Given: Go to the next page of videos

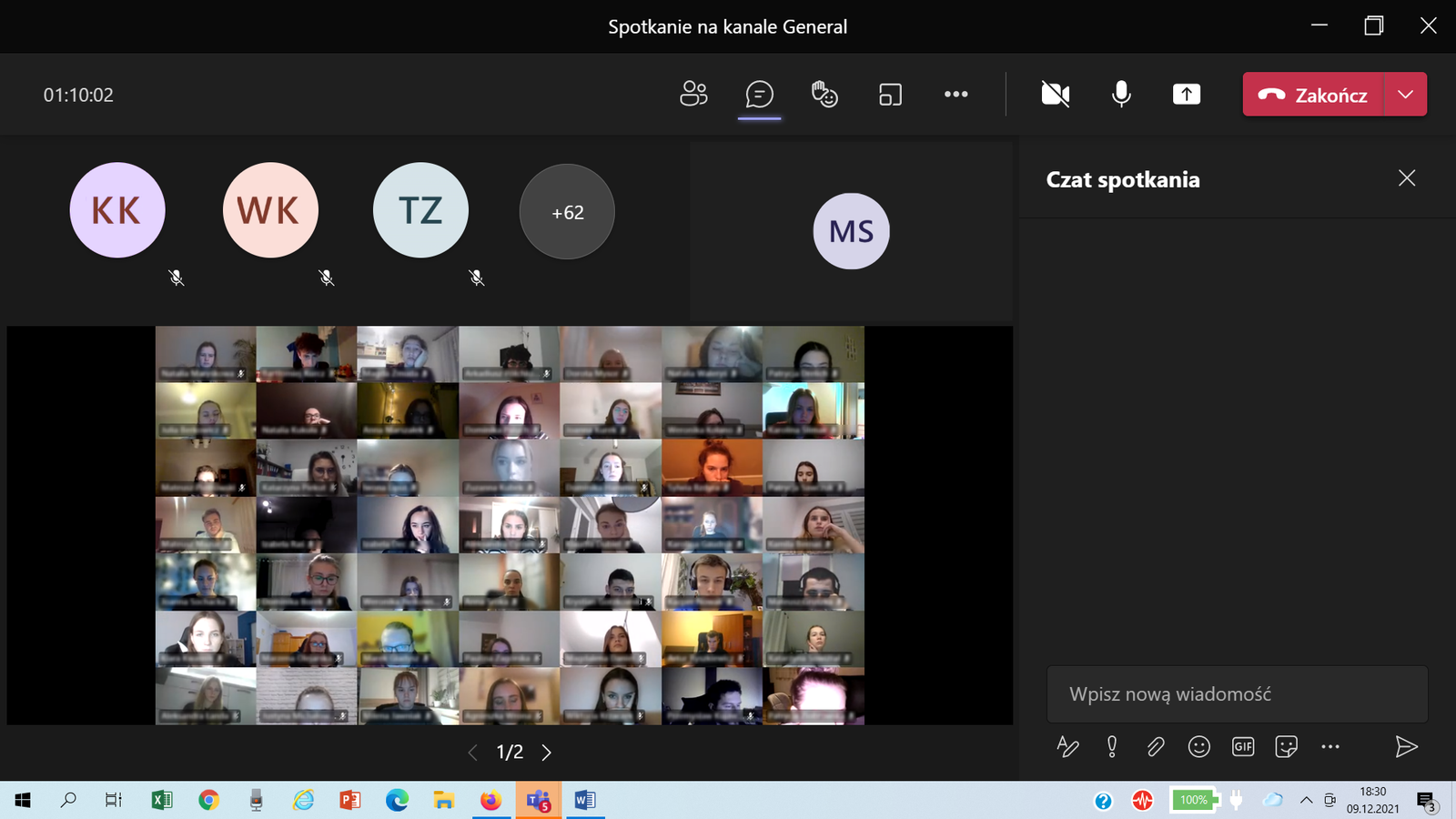Looking at the screenshot, I should pyautogui.click(x=547, y=753).
